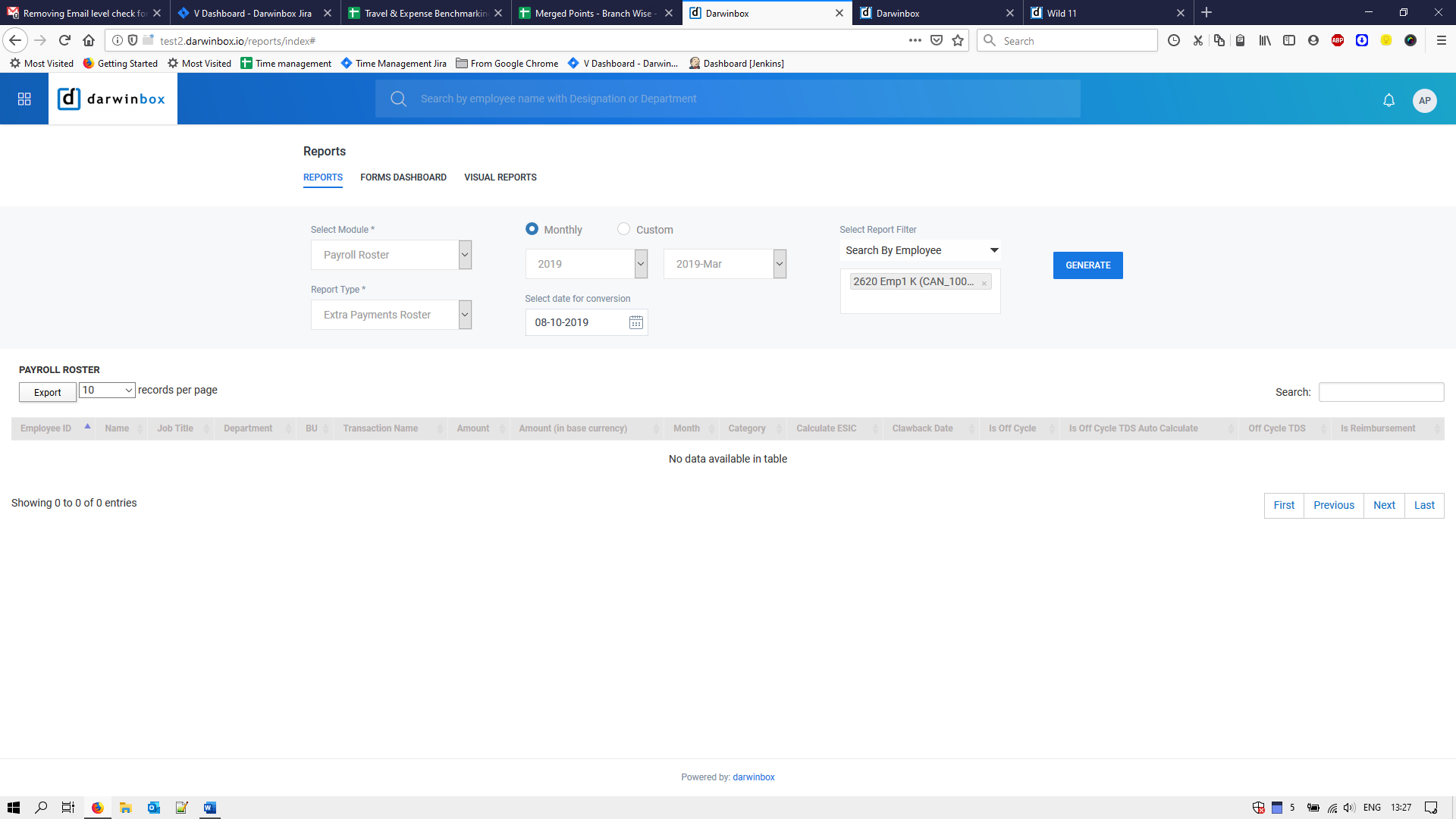Image resolution: width=1456 pixels, height=819 pixels.
Task: Open the Search By Employee filter dropdown
Action: 920,250
